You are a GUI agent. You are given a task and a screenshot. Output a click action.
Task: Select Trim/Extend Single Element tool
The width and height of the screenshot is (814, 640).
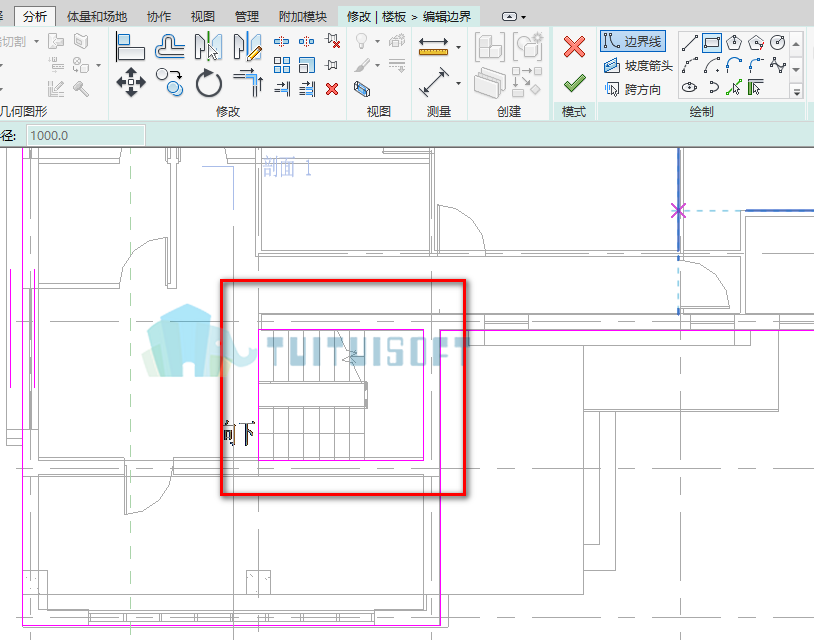coord(281,89)
